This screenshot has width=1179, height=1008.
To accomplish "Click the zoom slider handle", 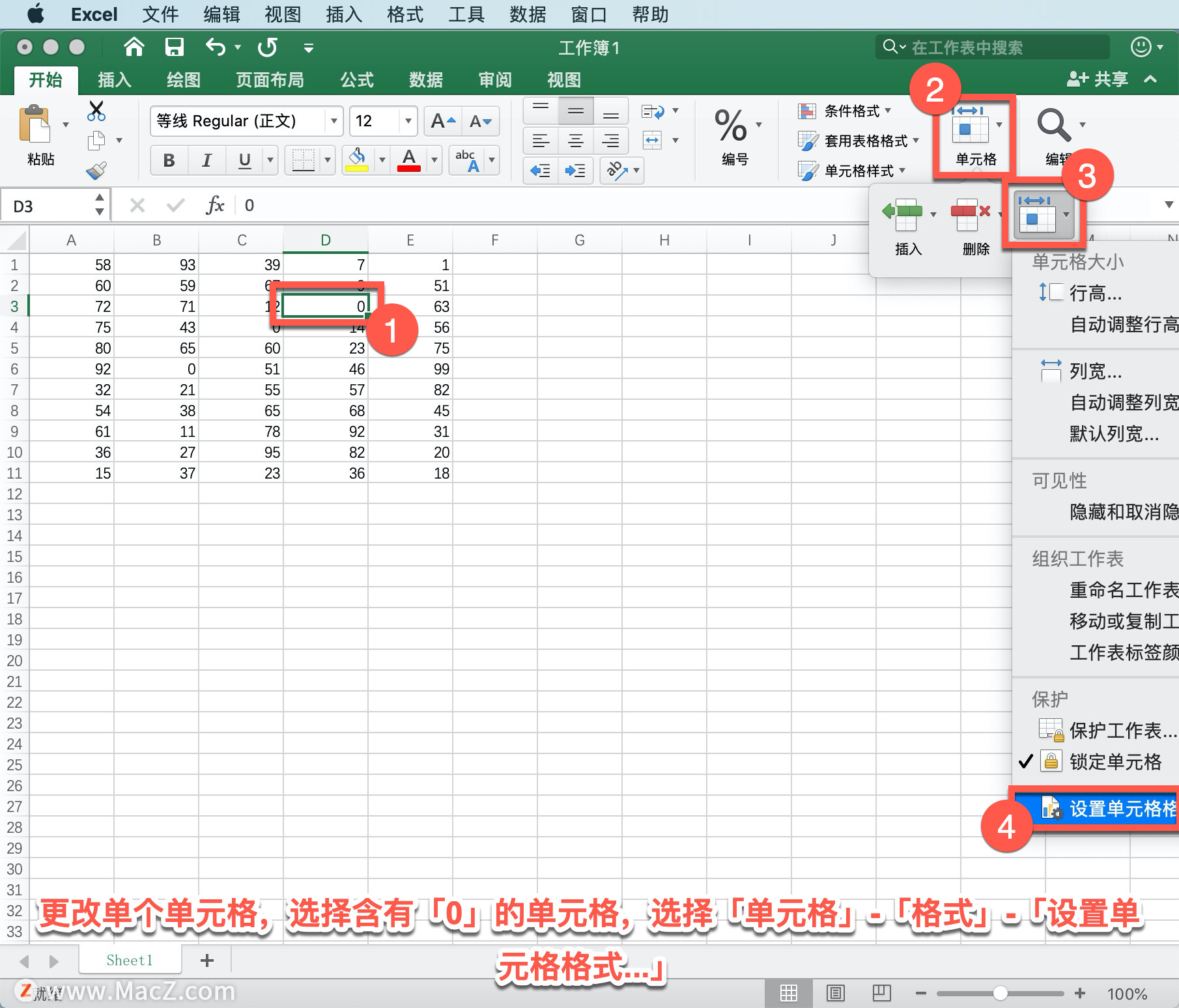I will [1001, 993].
